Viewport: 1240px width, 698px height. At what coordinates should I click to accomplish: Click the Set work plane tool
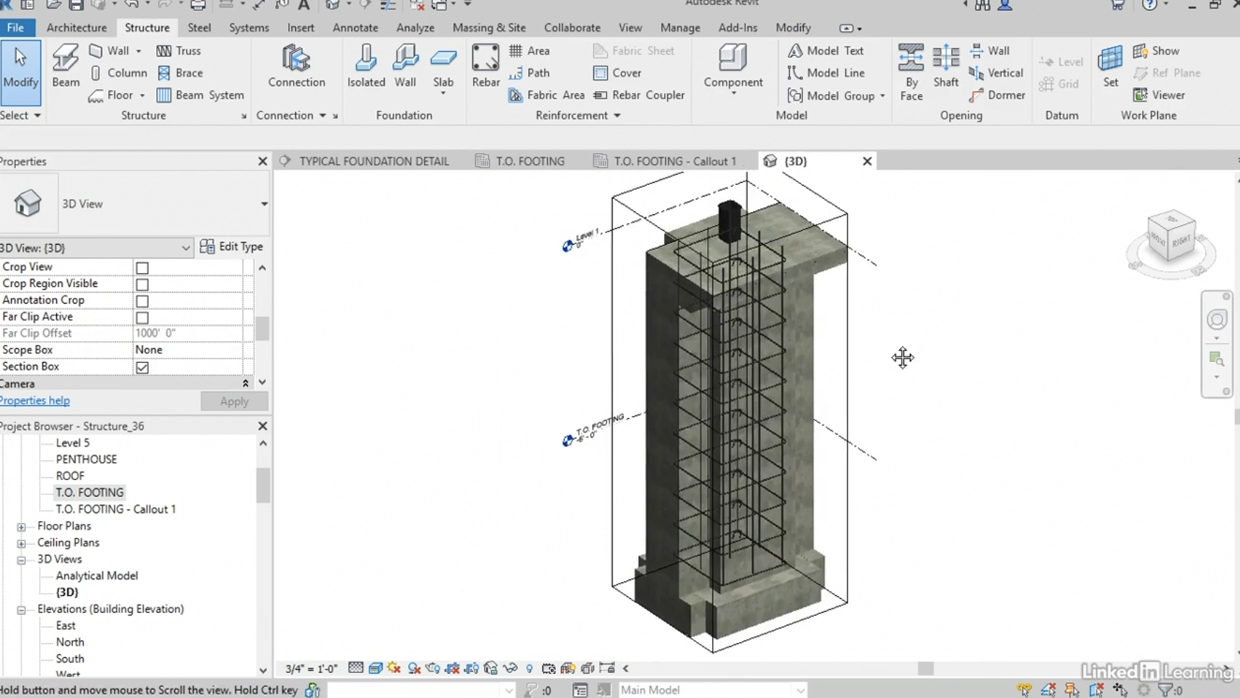1110,67
